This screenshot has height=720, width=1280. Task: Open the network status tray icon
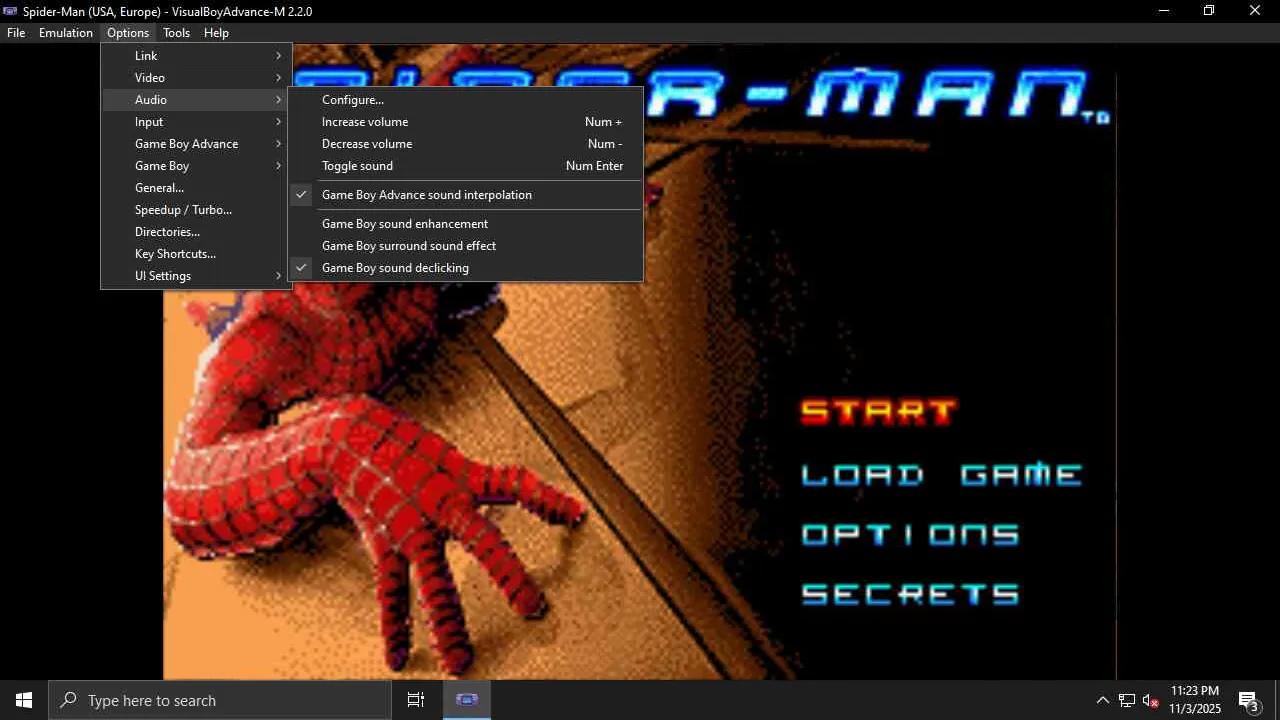click(x=1127, y=700)
